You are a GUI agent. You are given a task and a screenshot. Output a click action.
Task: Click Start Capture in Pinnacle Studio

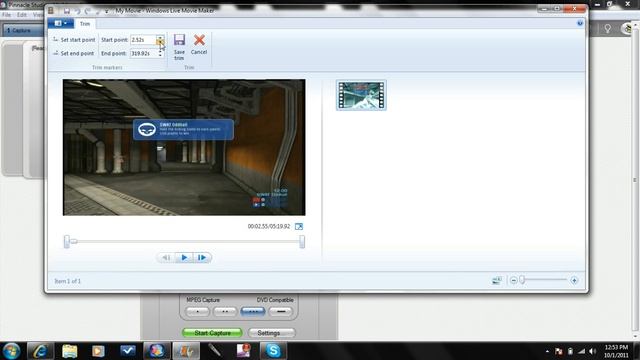[x=212, y=333]
